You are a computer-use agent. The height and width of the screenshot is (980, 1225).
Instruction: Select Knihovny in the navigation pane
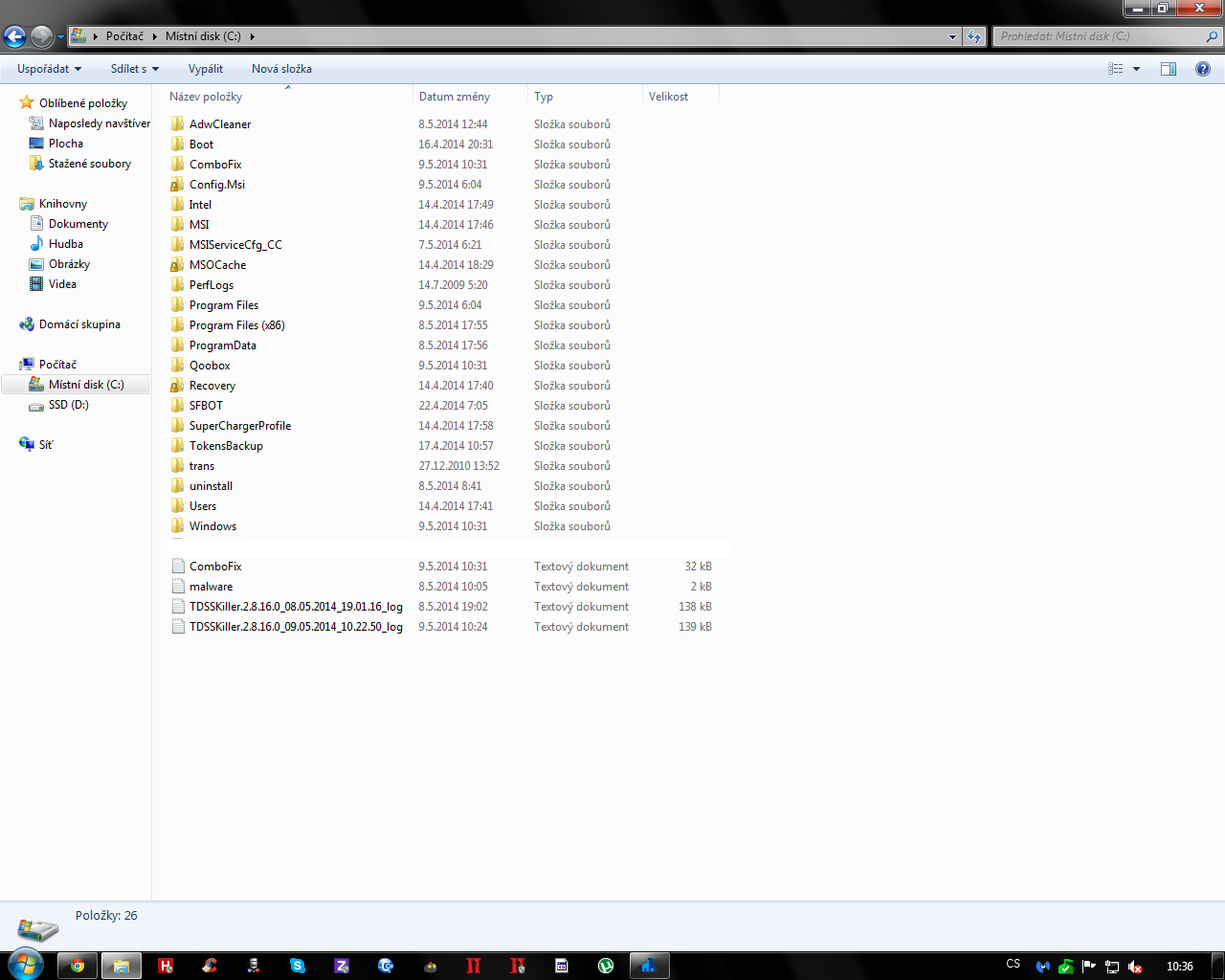tap(63, 204)
